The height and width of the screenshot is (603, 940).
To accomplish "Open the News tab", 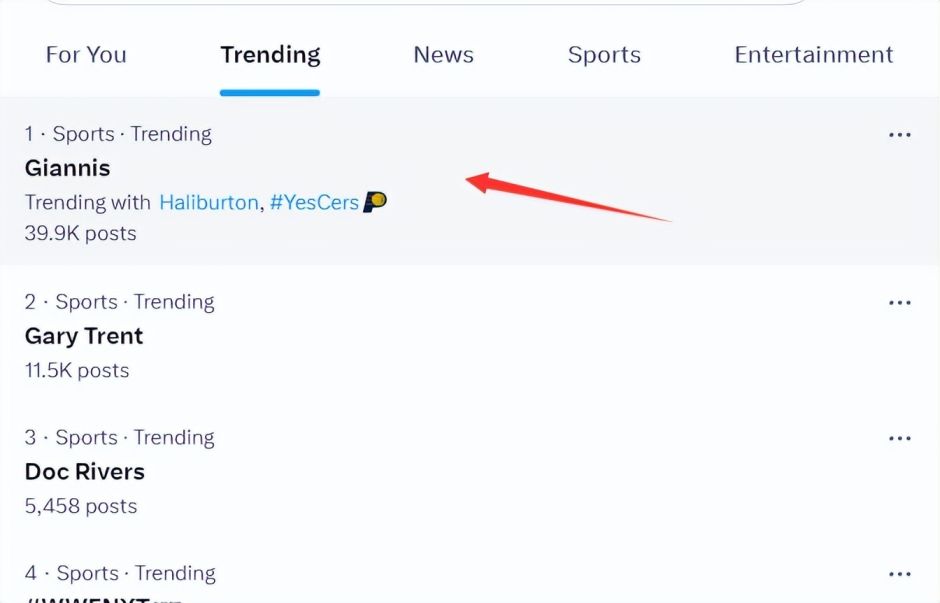I will pyautogui.click(x=443, y=55).
